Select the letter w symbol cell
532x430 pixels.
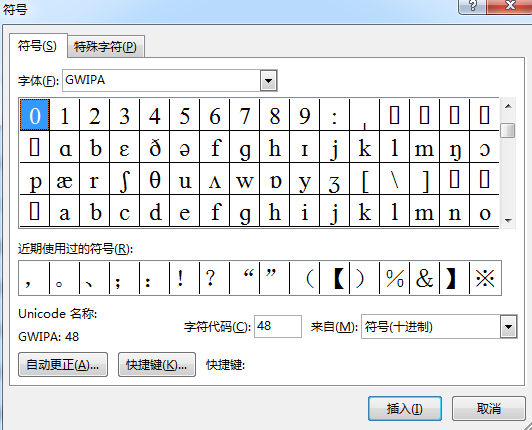(x=245, y=179)
